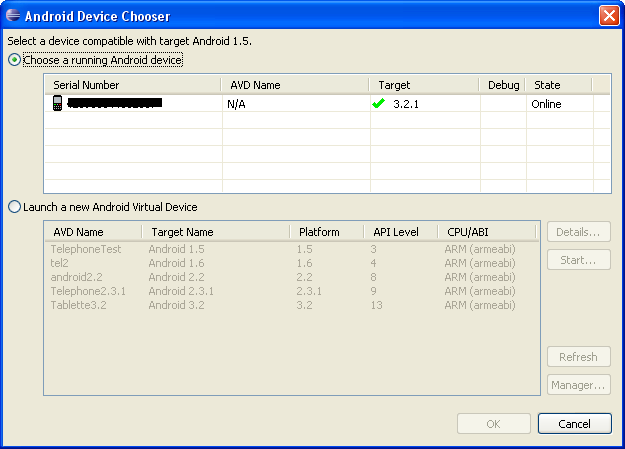
Task: Click the platform 2.3.1 cell
Action: tap(309, 291)
